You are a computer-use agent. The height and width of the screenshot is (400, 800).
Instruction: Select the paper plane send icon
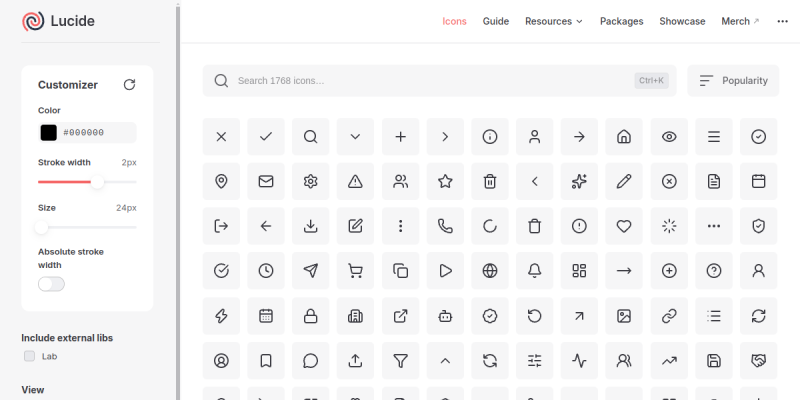coord(310,270)
